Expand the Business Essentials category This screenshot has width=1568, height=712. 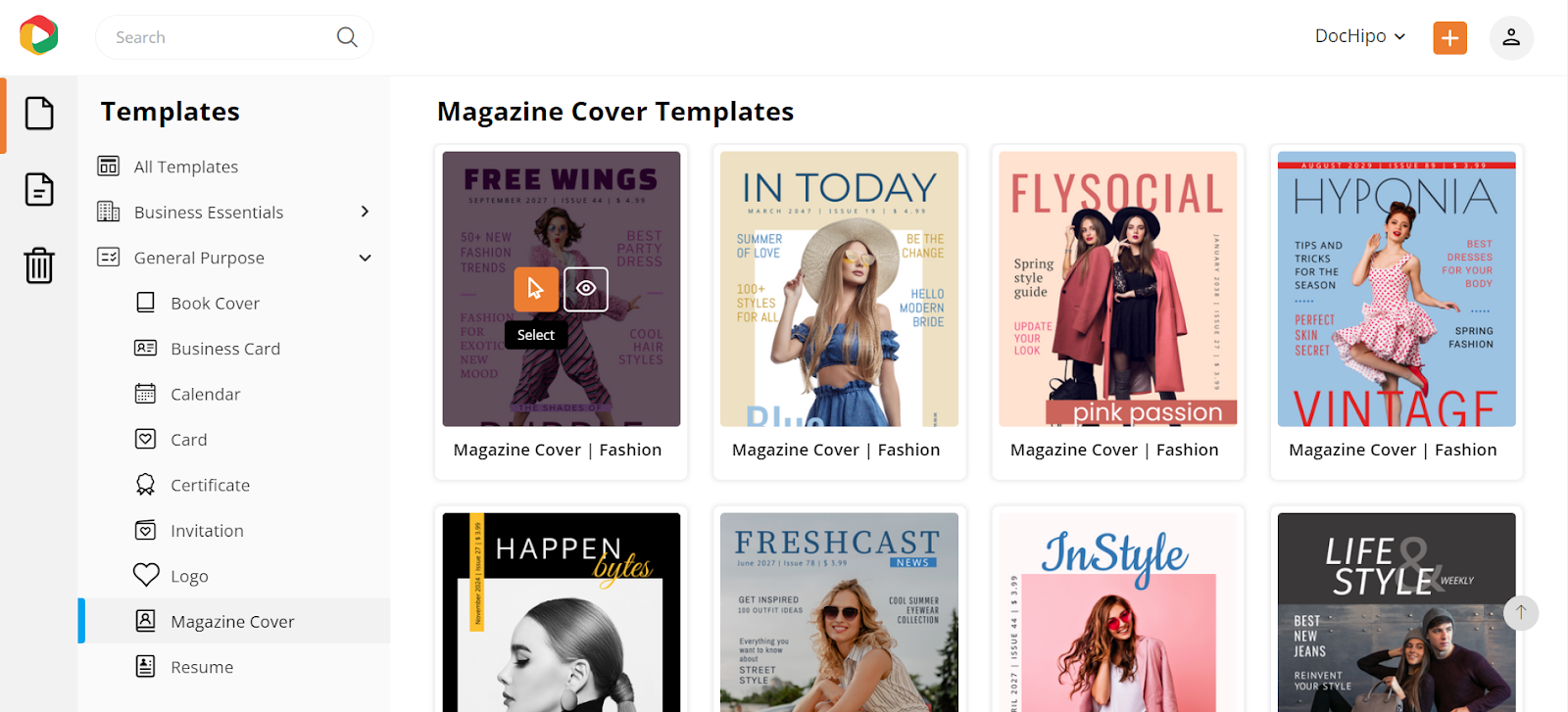(x=365, y=212)
